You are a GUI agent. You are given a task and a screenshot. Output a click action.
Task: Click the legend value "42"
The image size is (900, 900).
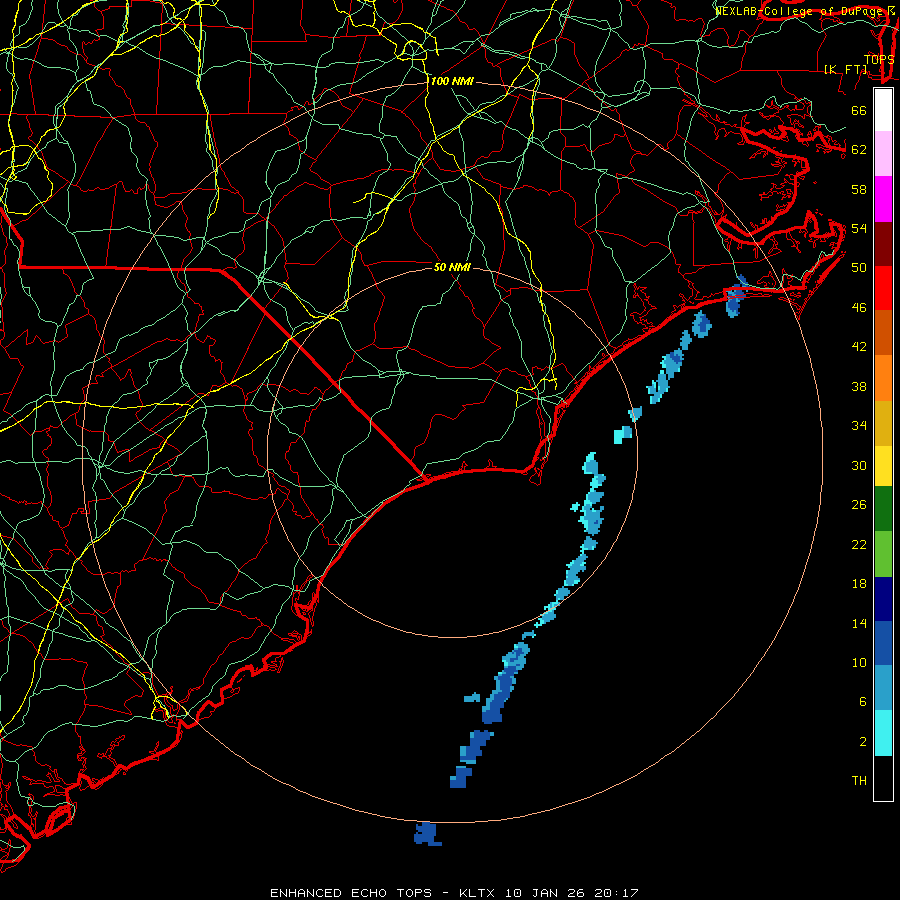pyautogui.click(x=859, y=347)
